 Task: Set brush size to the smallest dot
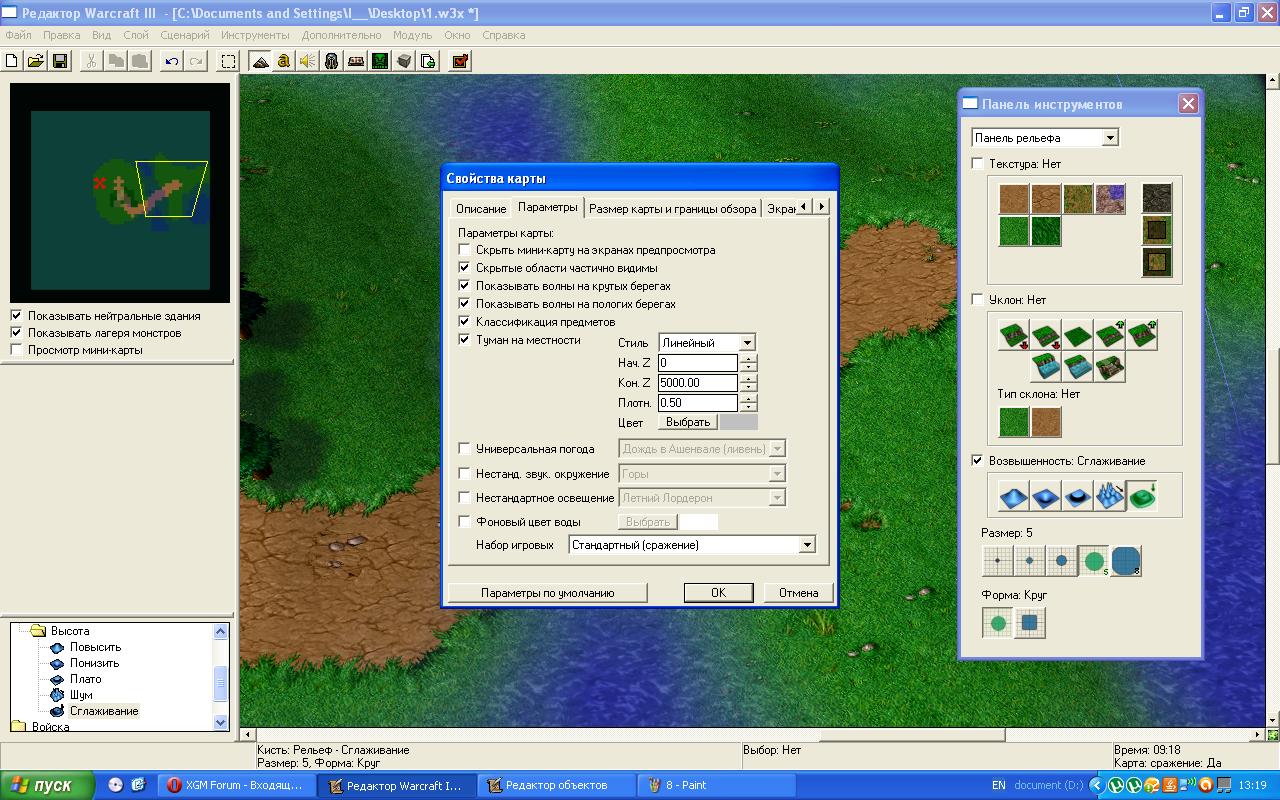[x=997, y=561]
